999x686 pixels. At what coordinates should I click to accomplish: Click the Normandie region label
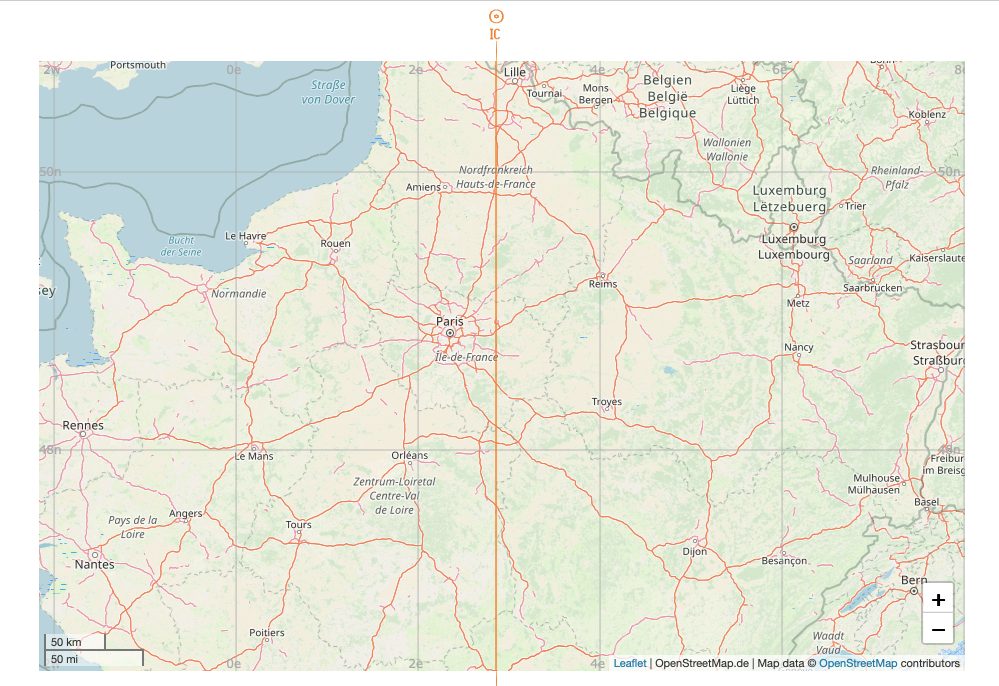click(x=239, y=294)
